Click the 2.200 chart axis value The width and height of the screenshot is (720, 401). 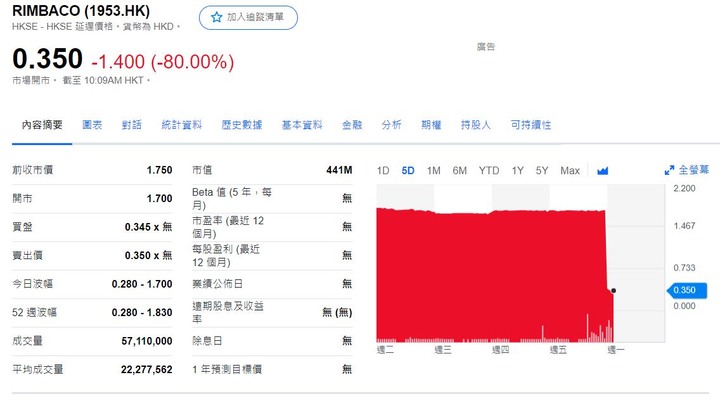684,188
